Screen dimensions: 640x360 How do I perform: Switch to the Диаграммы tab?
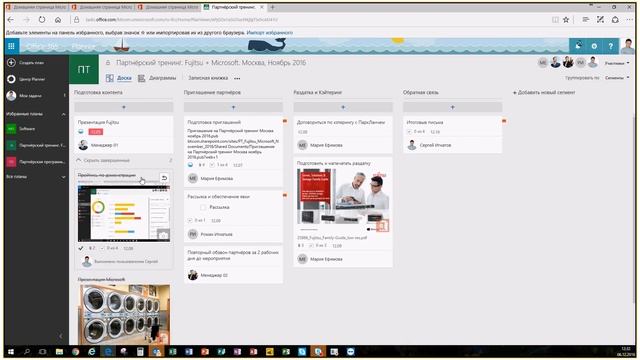click(157, 78)
